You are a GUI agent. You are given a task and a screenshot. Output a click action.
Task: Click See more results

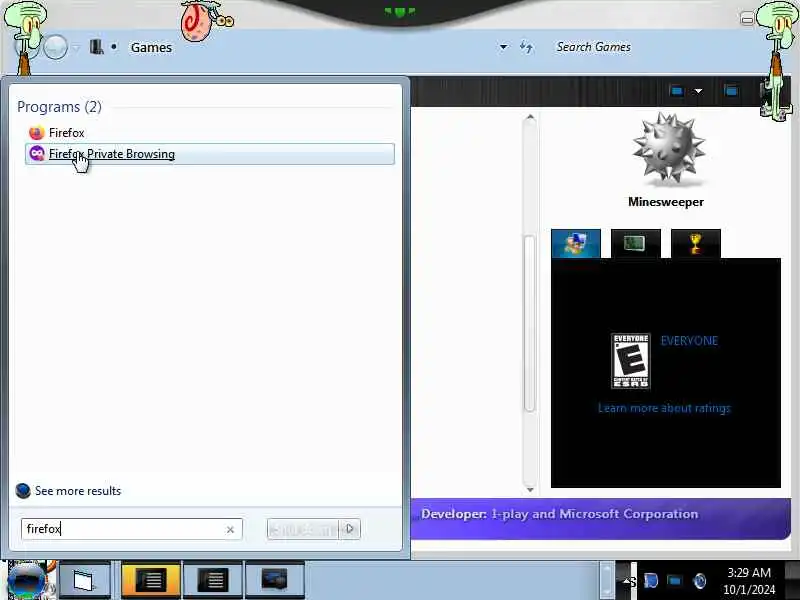[x=78, y=491]
